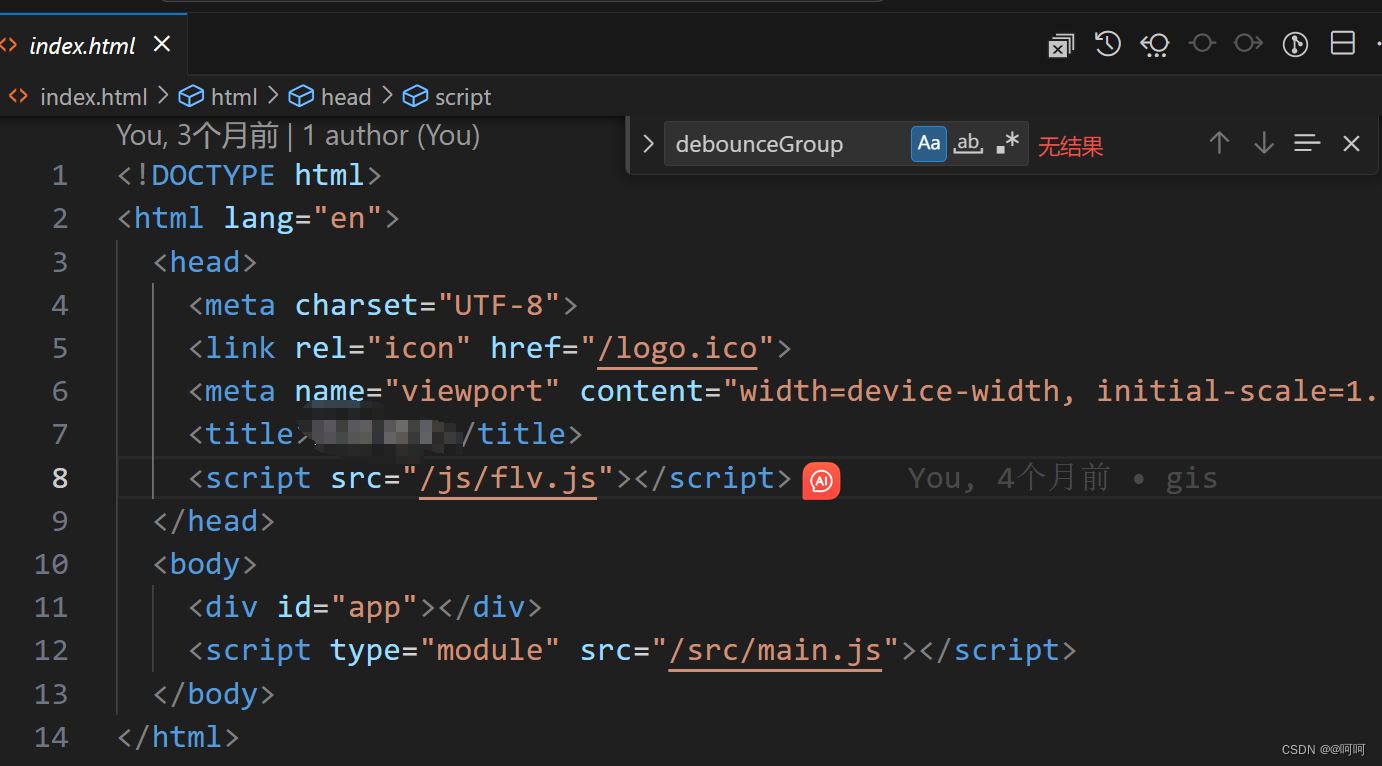Open changes with previous revision icon
This screenshot has height=766, width=1382.
pos(1155,44)
